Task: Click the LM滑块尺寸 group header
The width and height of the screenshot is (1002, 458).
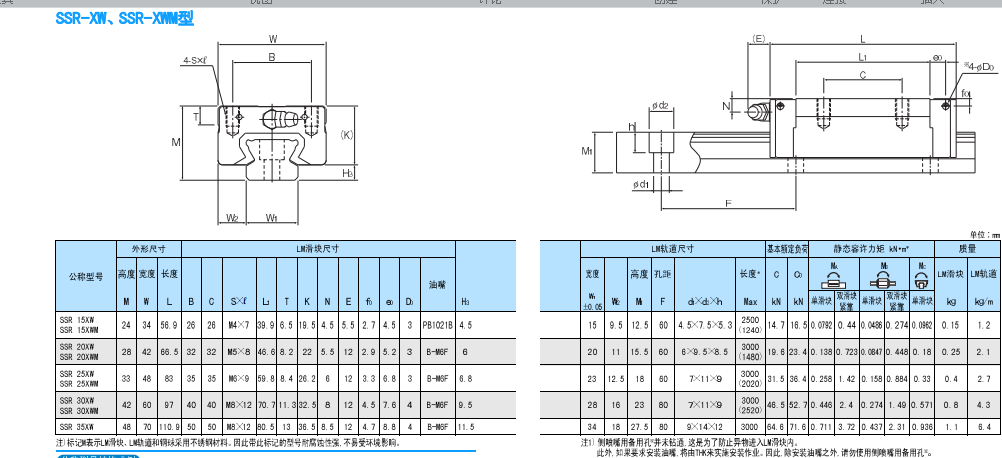Action: [318, 249]
